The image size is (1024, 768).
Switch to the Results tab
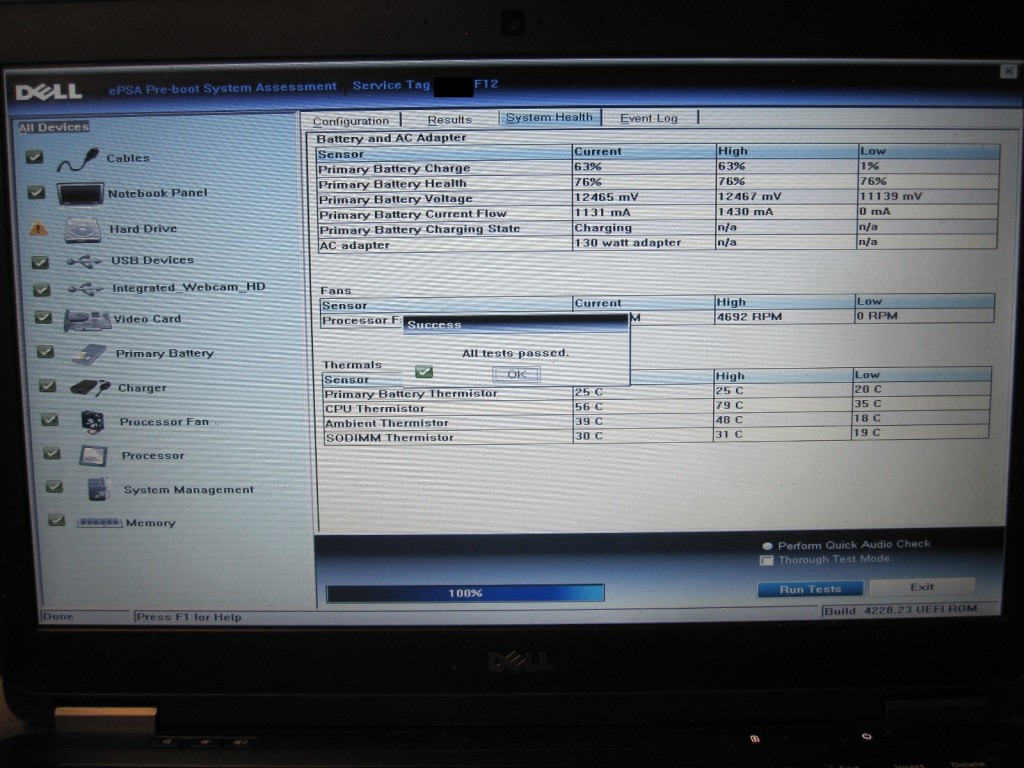coord(449,120)
